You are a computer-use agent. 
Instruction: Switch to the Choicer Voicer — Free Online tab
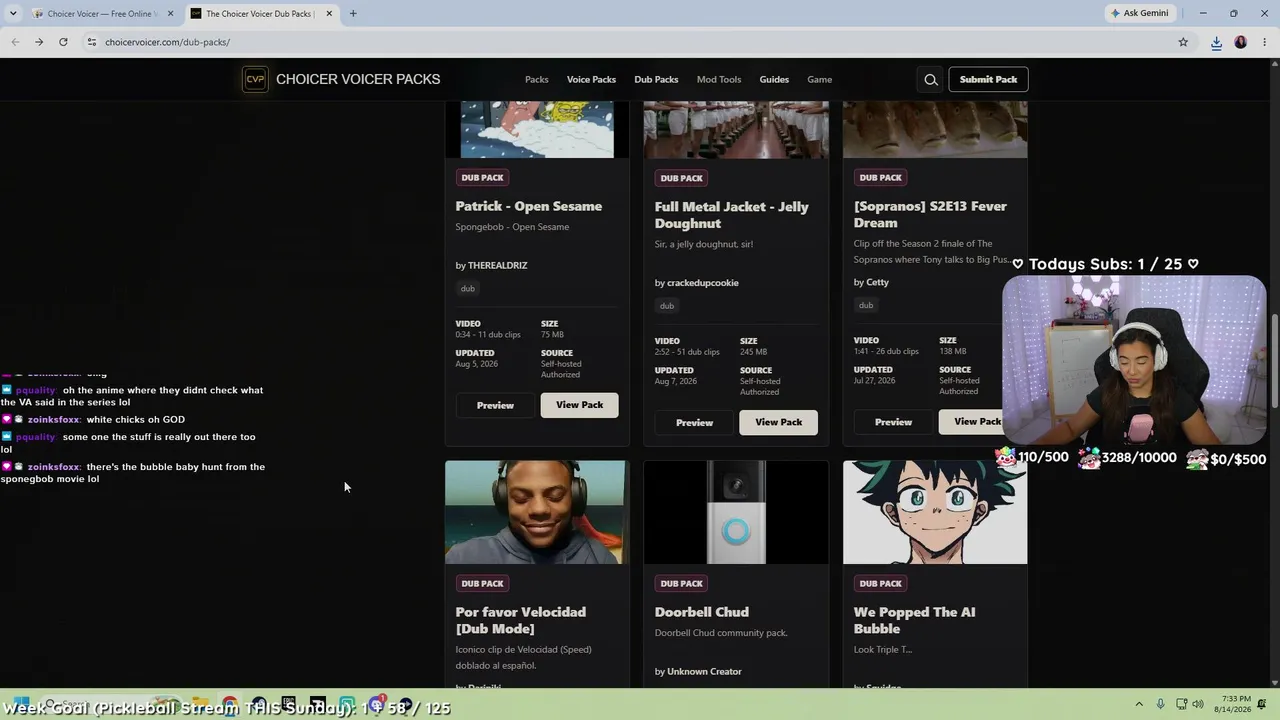(x=100, y=14)
